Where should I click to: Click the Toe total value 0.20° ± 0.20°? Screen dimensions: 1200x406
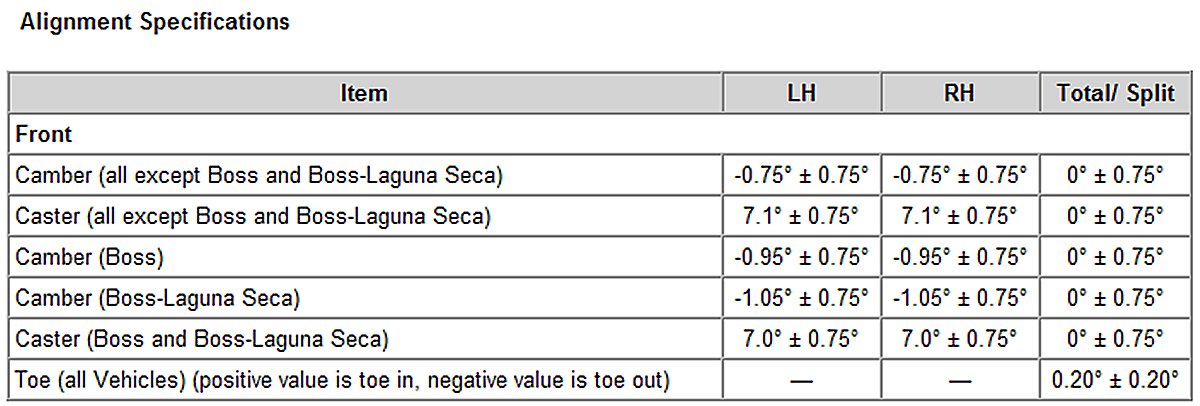click(x=1114, y=380)
